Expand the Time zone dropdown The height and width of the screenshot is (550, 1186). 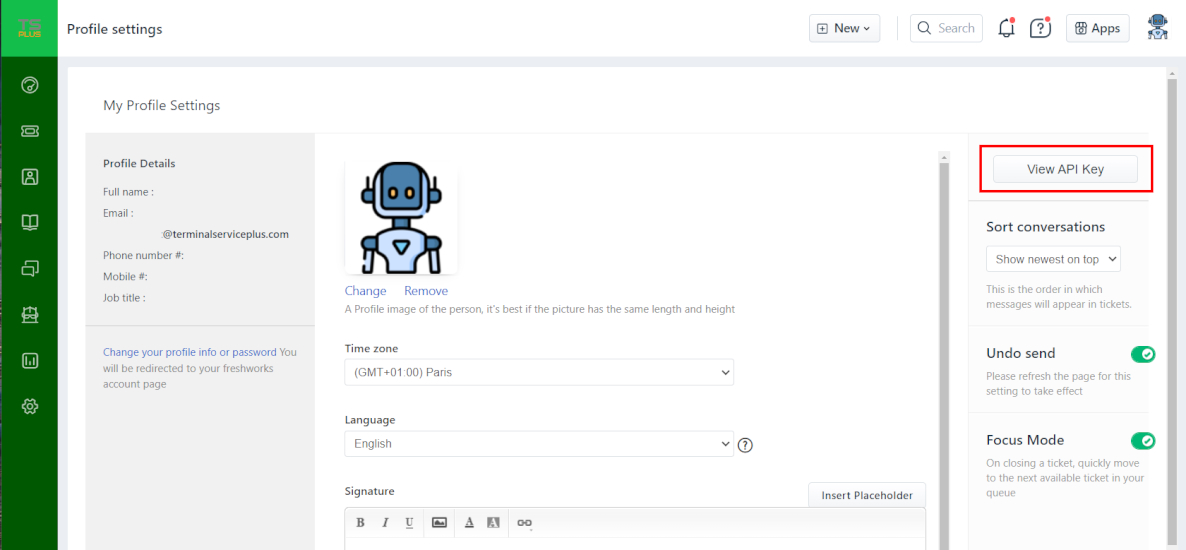coord(539,373)
